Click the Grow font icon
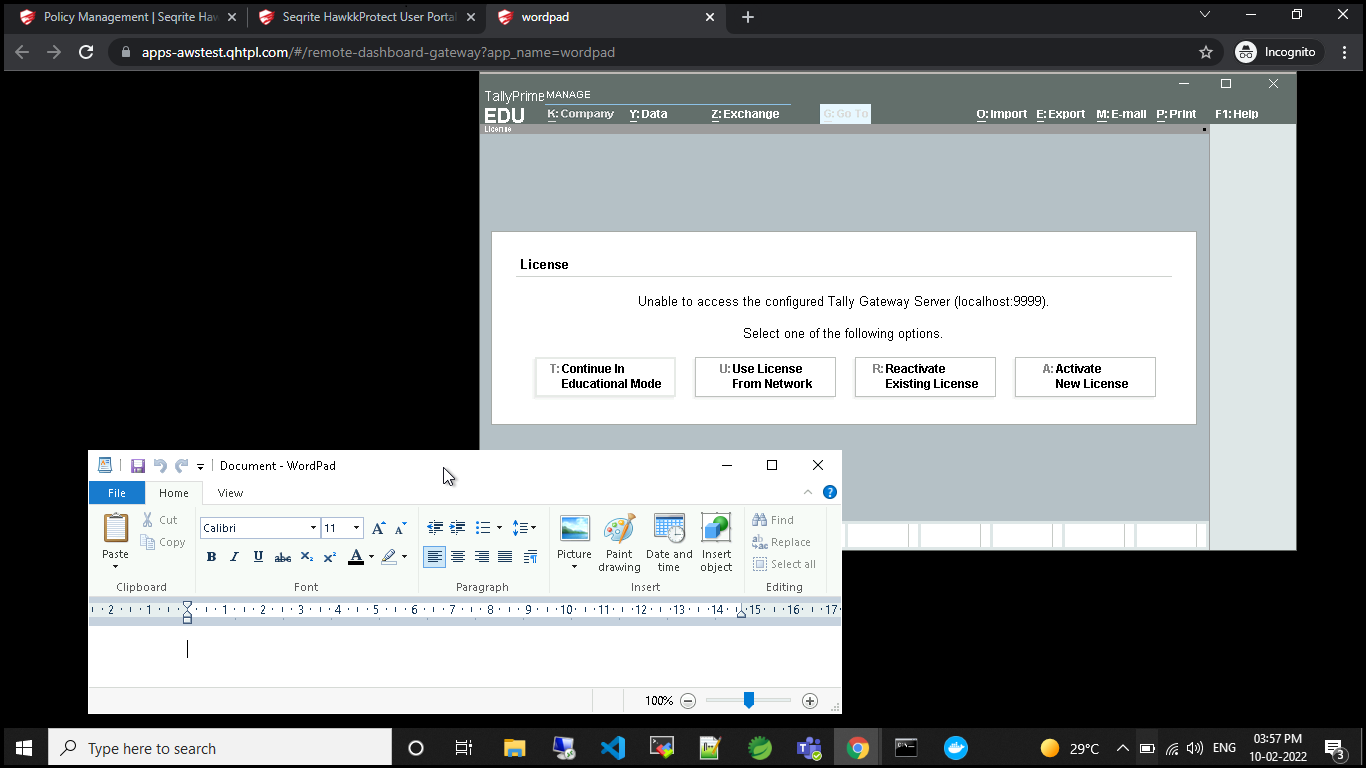This screenshot has width=1366, height=768. tap(378, 528)
